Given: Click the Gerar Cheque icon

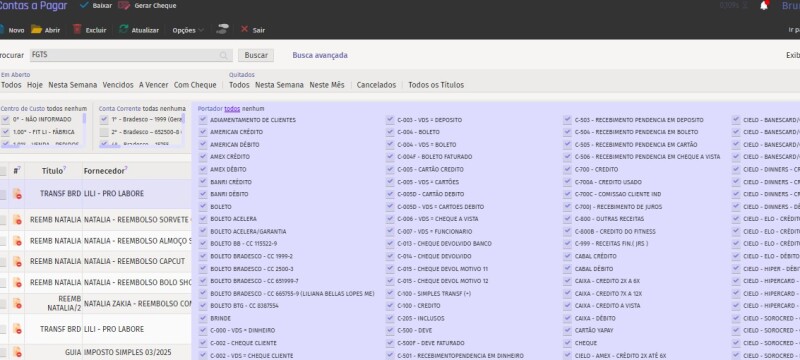Looking at the screenshot, I should coord(124,6).
